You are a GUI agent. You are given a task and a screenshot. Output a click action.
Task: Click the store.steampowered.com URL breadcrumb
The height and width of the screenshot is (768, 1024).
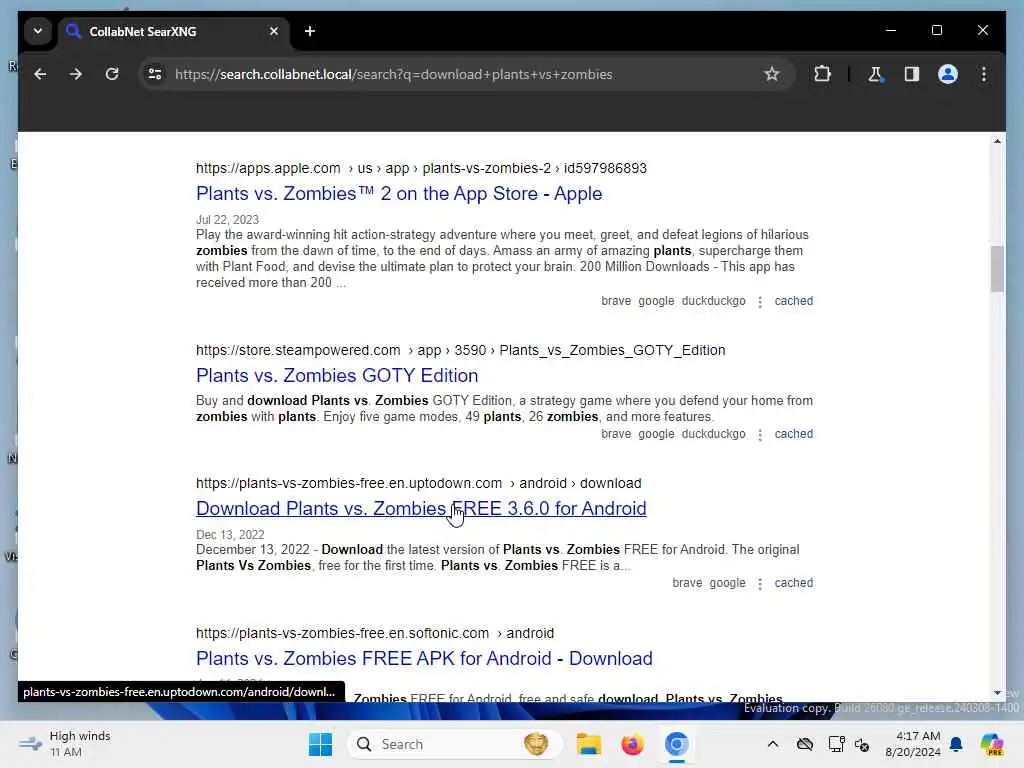click(460, 351)
